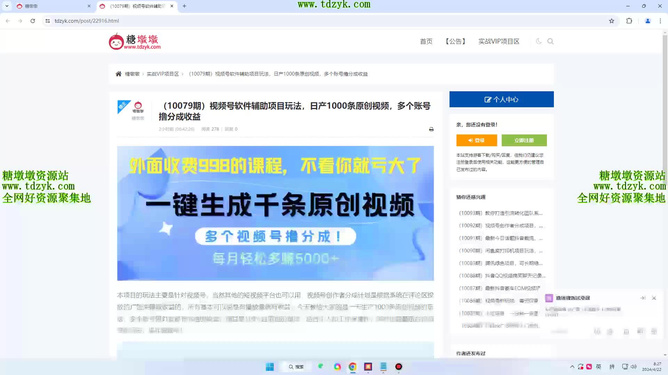This screenshot has width=668, height=375.
Task: Open the (10092期) sidebar article link
Action: point(501,225)
